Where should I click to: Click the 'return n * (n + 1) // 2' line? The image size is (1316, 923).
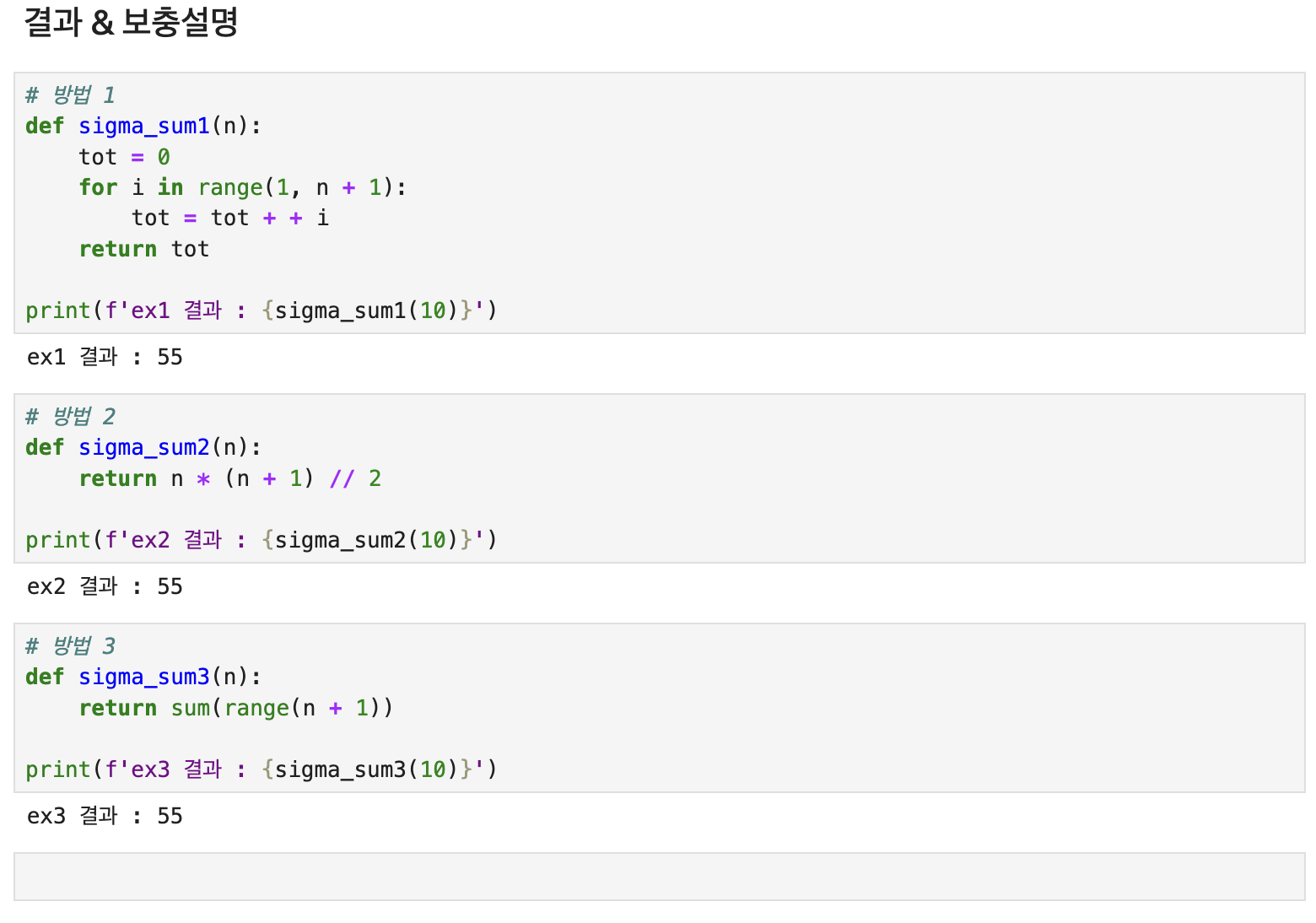point(230,479)
